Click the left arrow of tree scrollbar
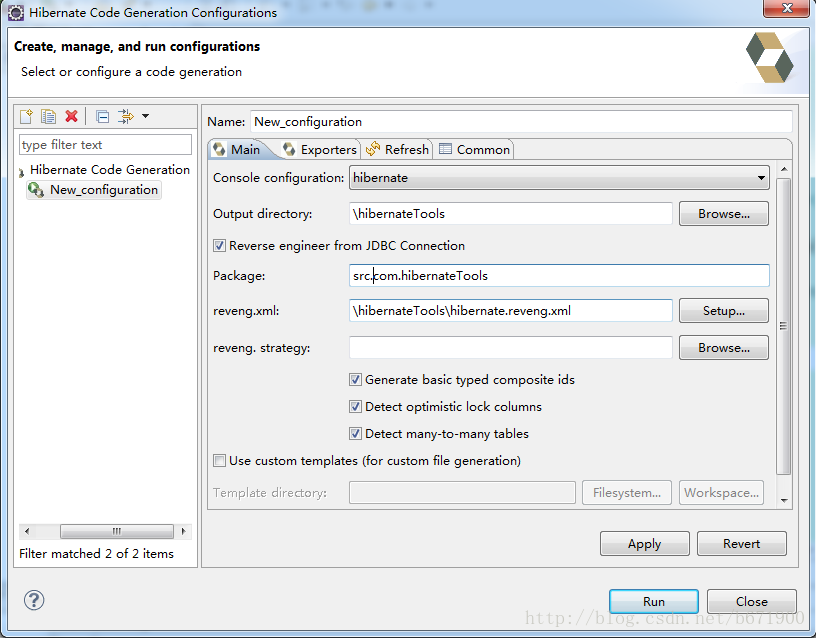The image size is (816, 638). (27, 531)
